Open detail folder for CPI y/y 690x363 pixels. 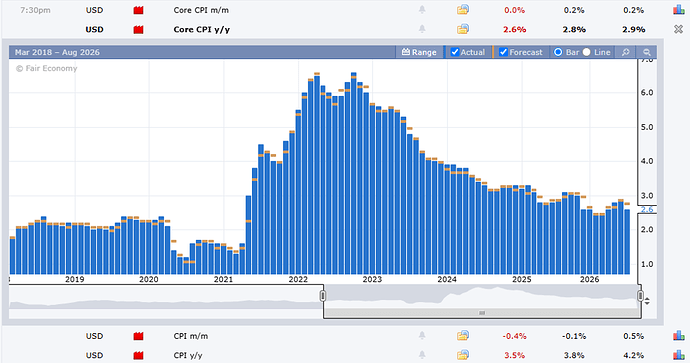(463, 355)
